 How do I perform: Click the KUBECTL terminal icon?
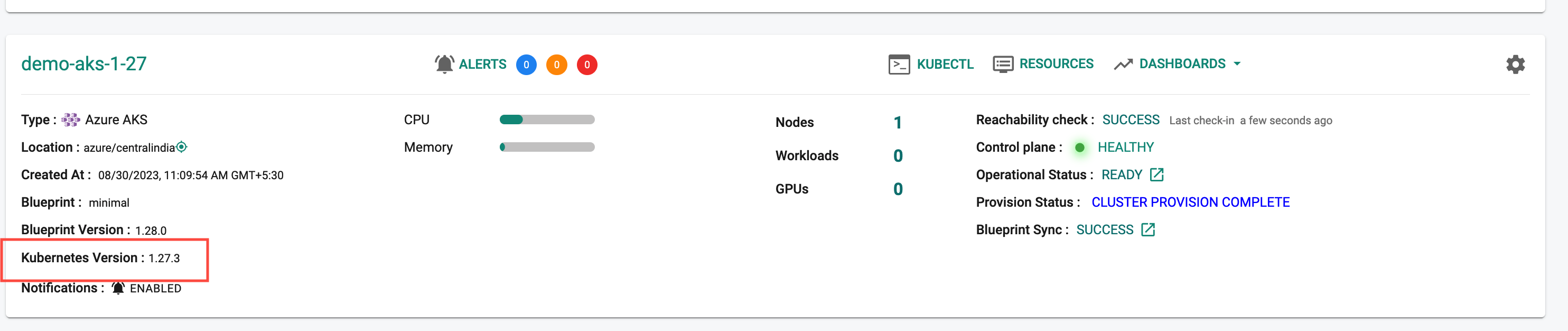899,64
